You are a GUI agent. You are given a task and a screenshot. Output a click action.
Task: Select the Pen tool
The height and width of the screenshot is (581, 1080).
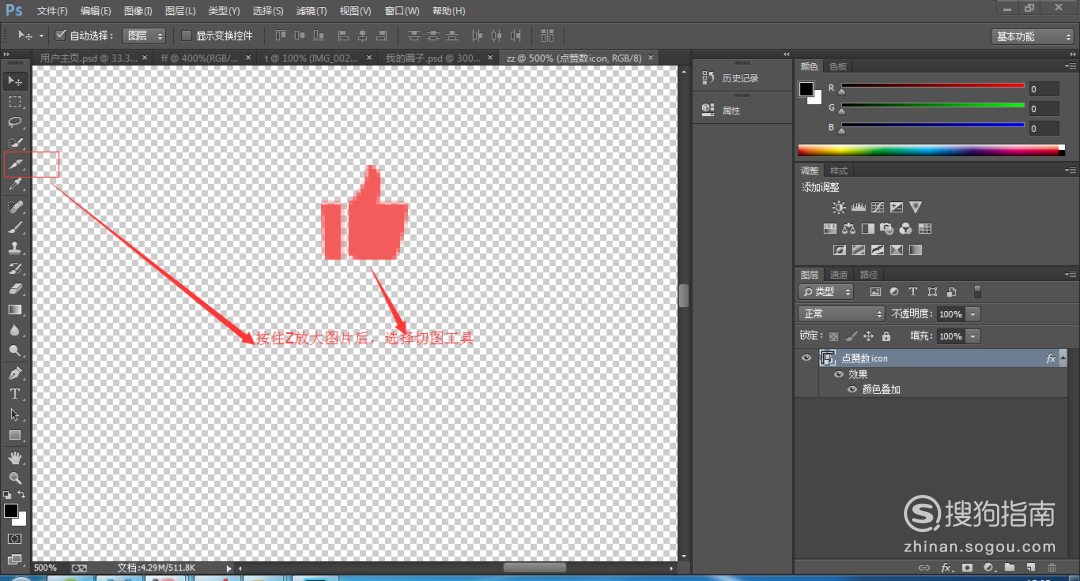coord(15,373)
